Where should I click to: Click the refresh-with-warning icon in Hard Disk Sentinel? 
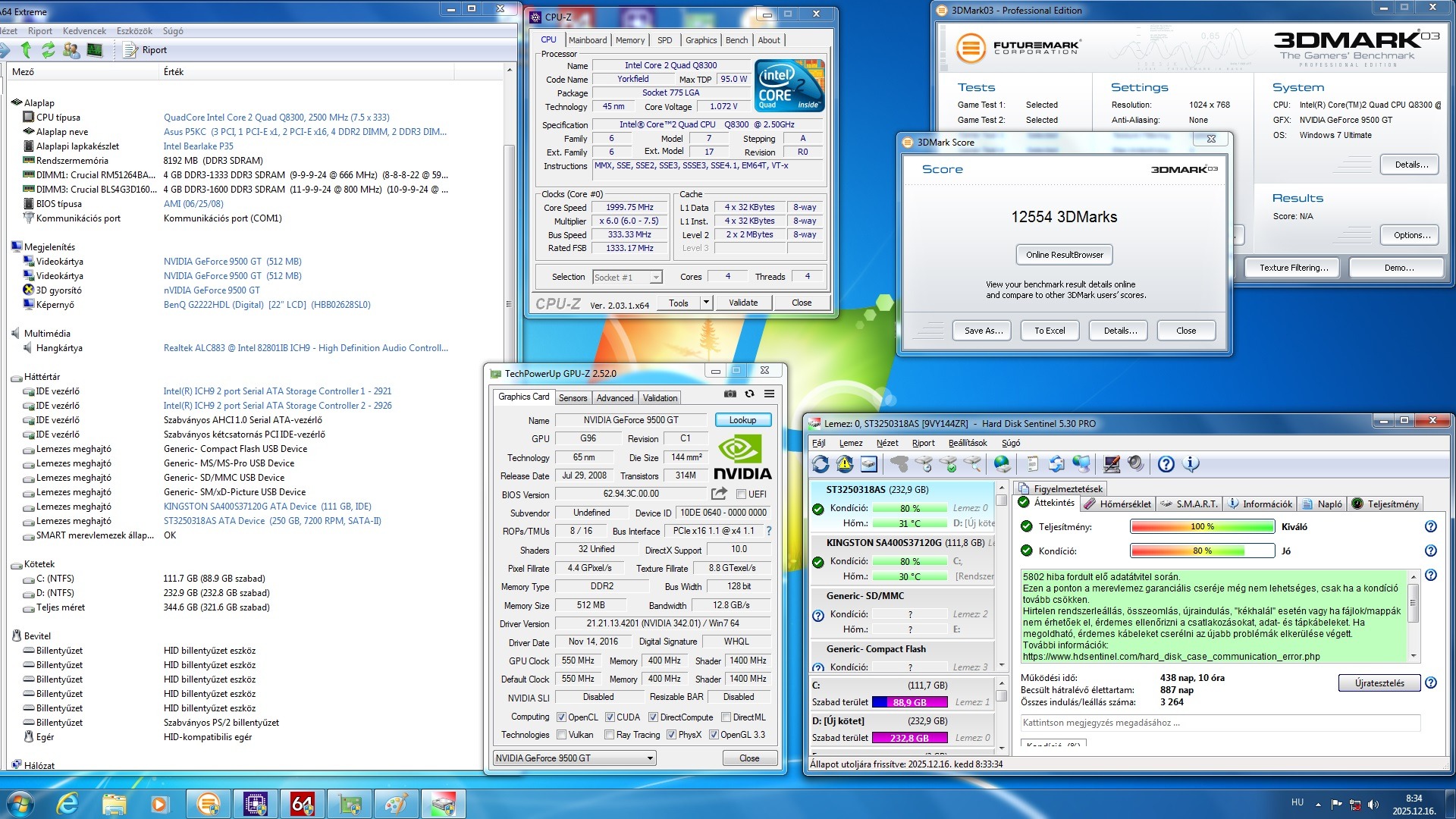(x=844, y=464)
